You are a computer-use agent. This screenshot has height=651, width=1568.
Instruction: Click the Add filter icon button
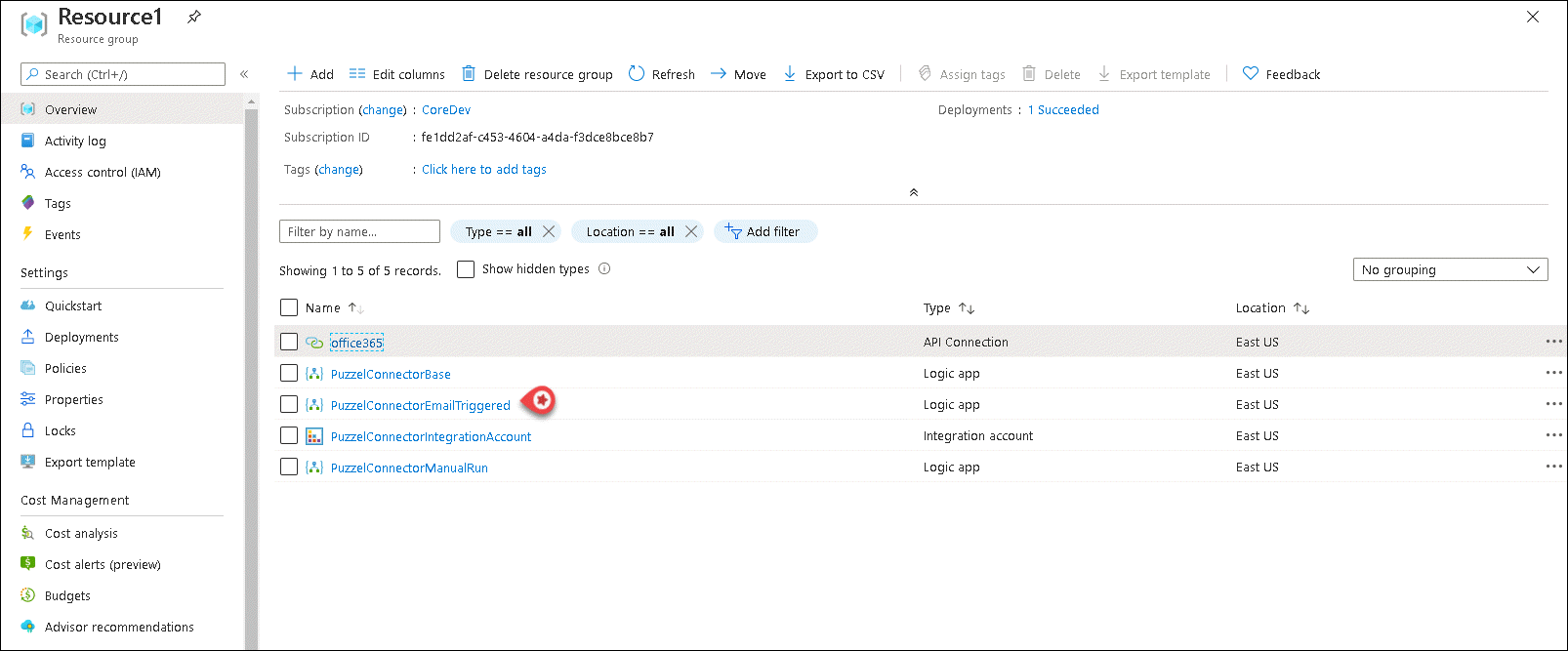[733, 231]
